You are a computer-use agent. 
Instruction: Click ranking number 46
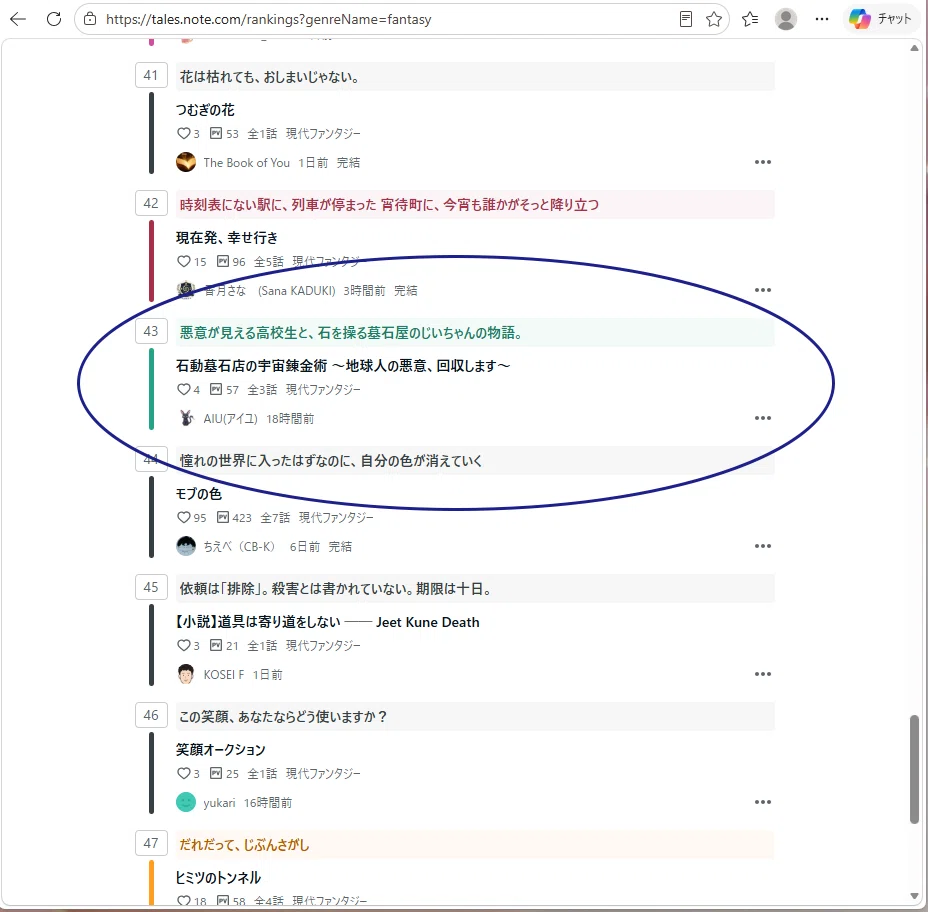[x=151, y=715]
